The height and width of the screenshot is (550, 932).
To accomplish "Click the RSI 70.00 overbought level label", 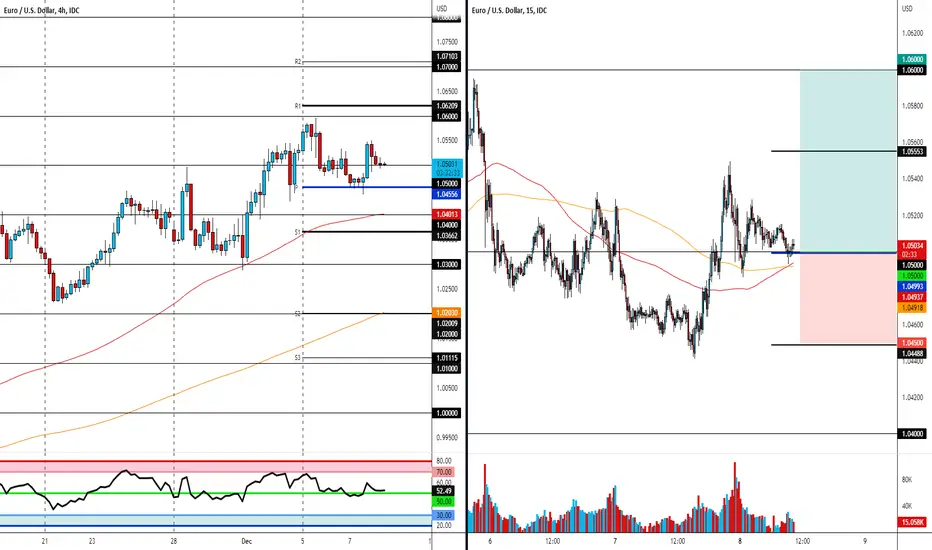I will pos(444,472).
